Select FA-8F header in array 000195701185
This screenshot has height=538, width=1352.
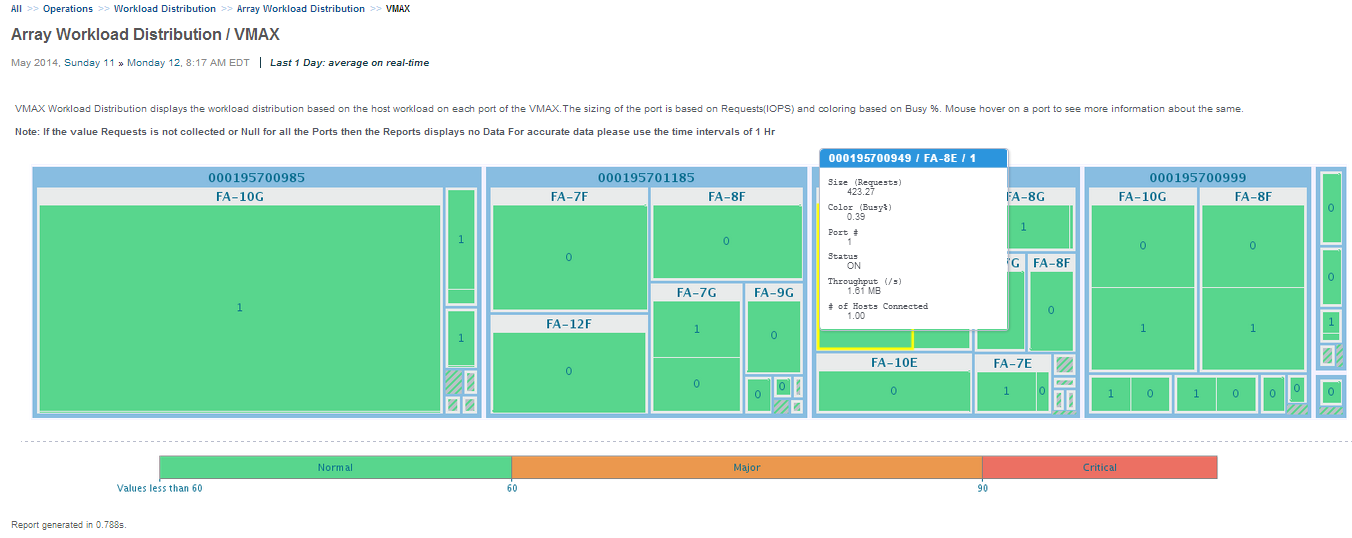coord(726,197)
